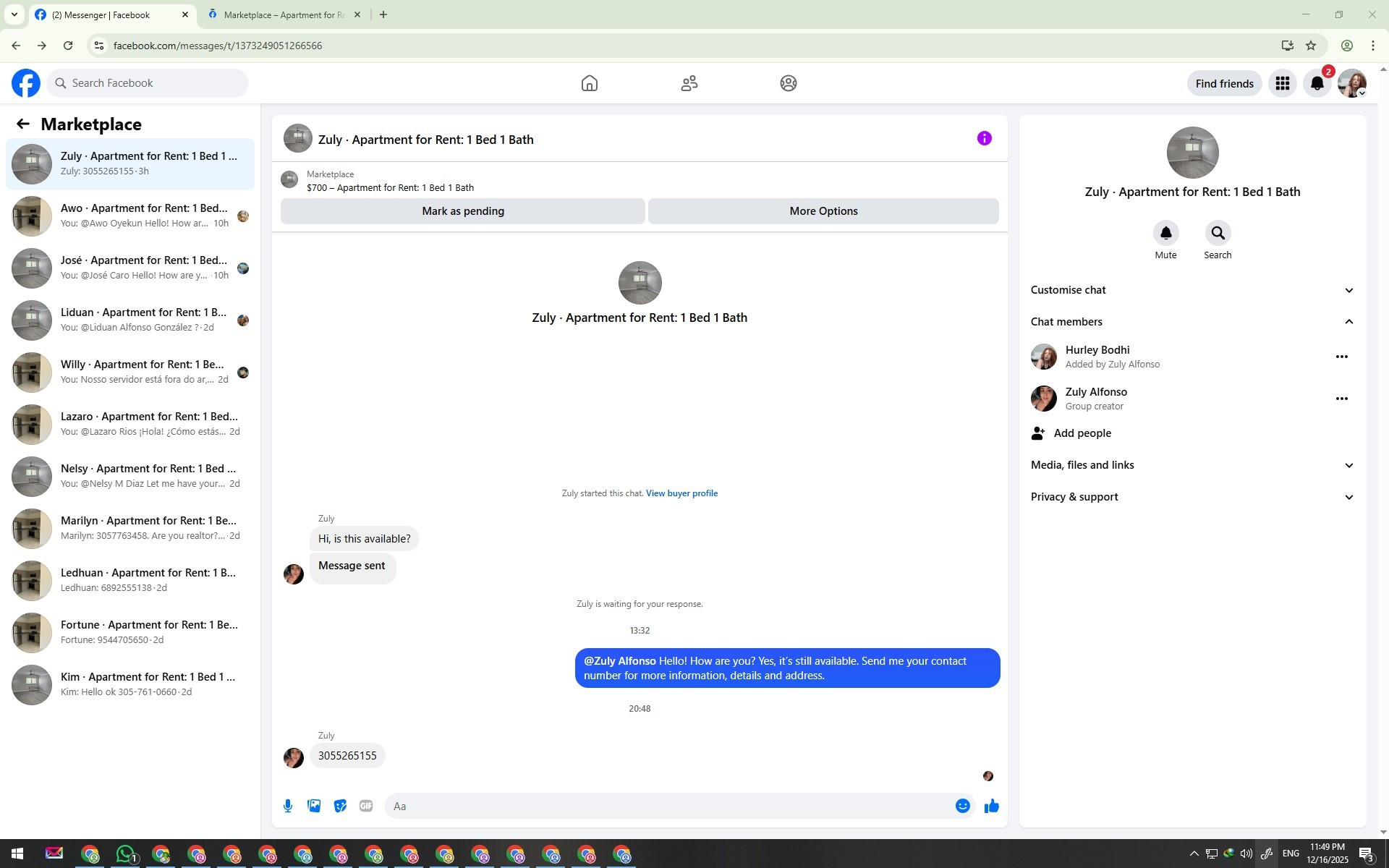Choose a sticker
The width and height of the screenshot is (1389, 868).
(x=340, y=806)
